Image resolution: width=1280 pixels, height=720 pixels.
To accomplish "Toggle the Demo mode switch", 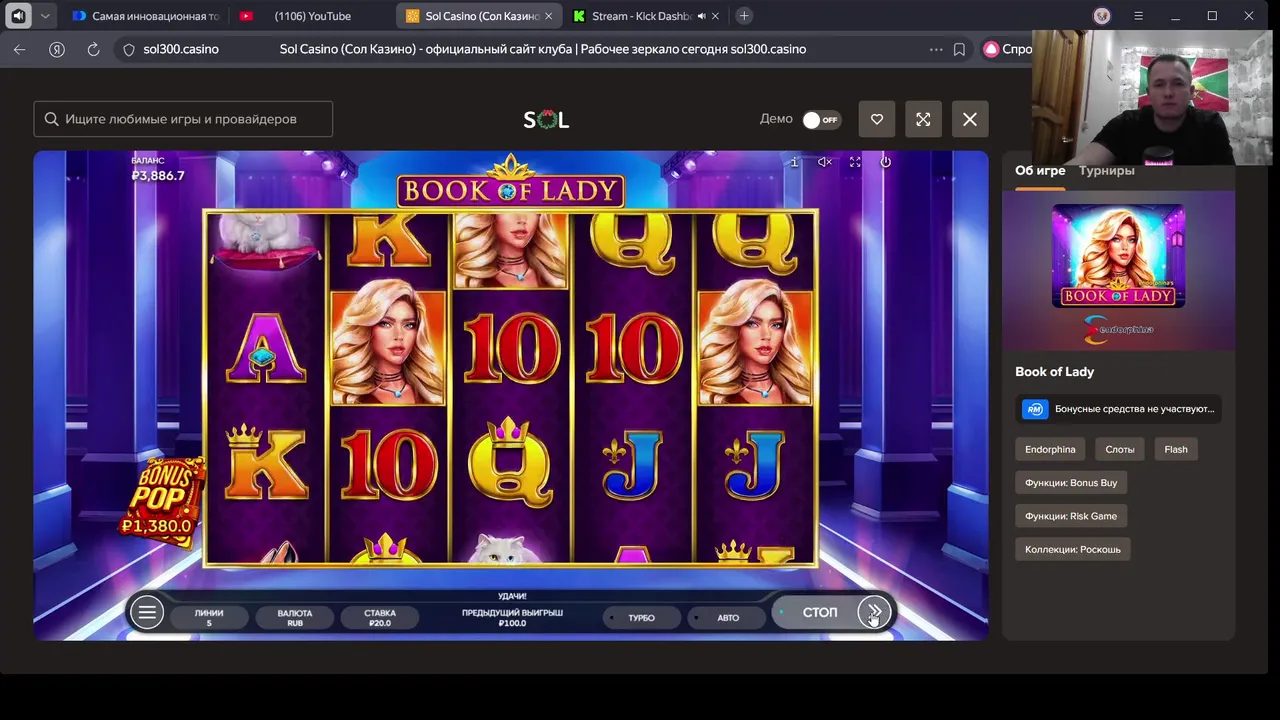I will [821, 119].
